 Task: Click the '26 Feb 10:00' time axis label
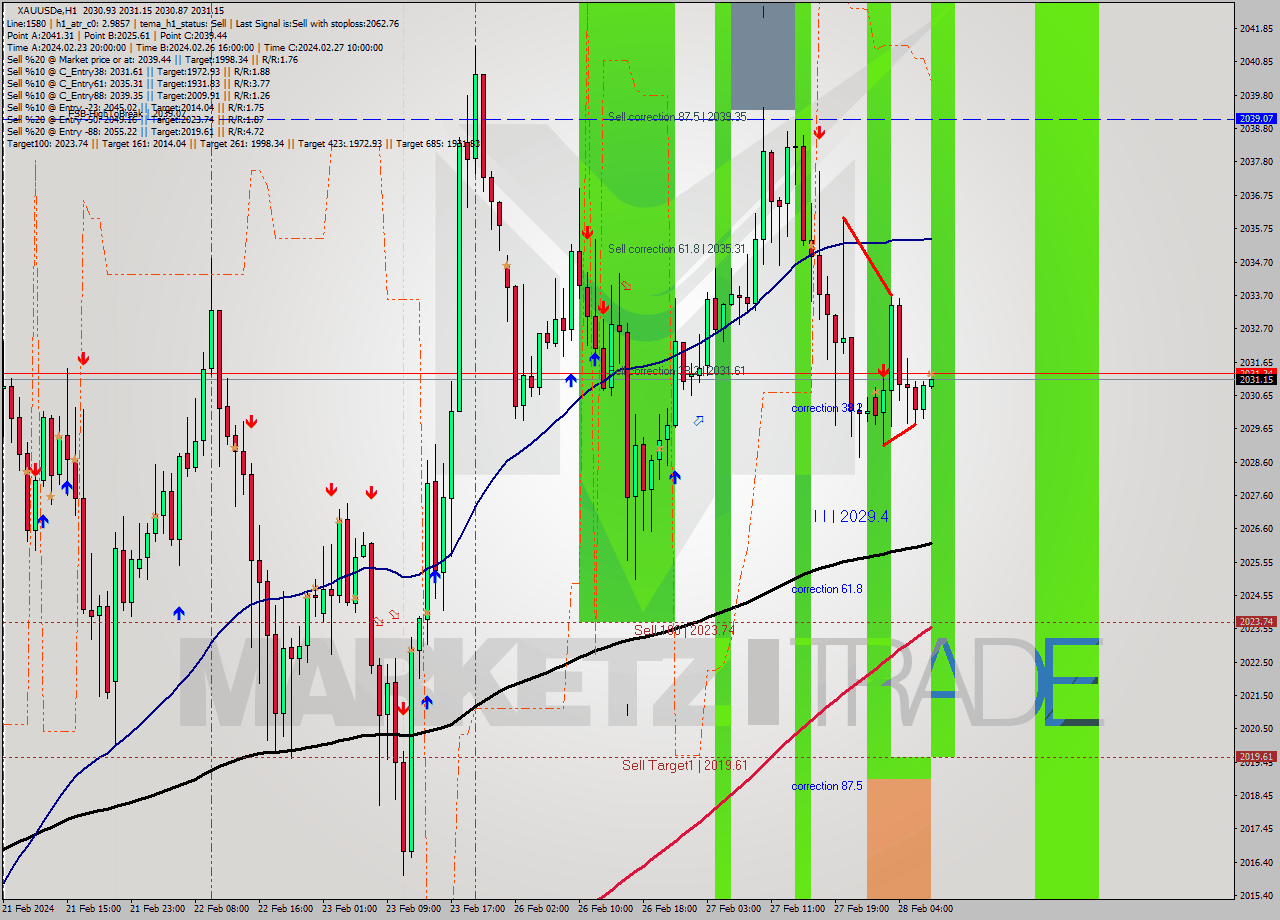click(605, 909)
